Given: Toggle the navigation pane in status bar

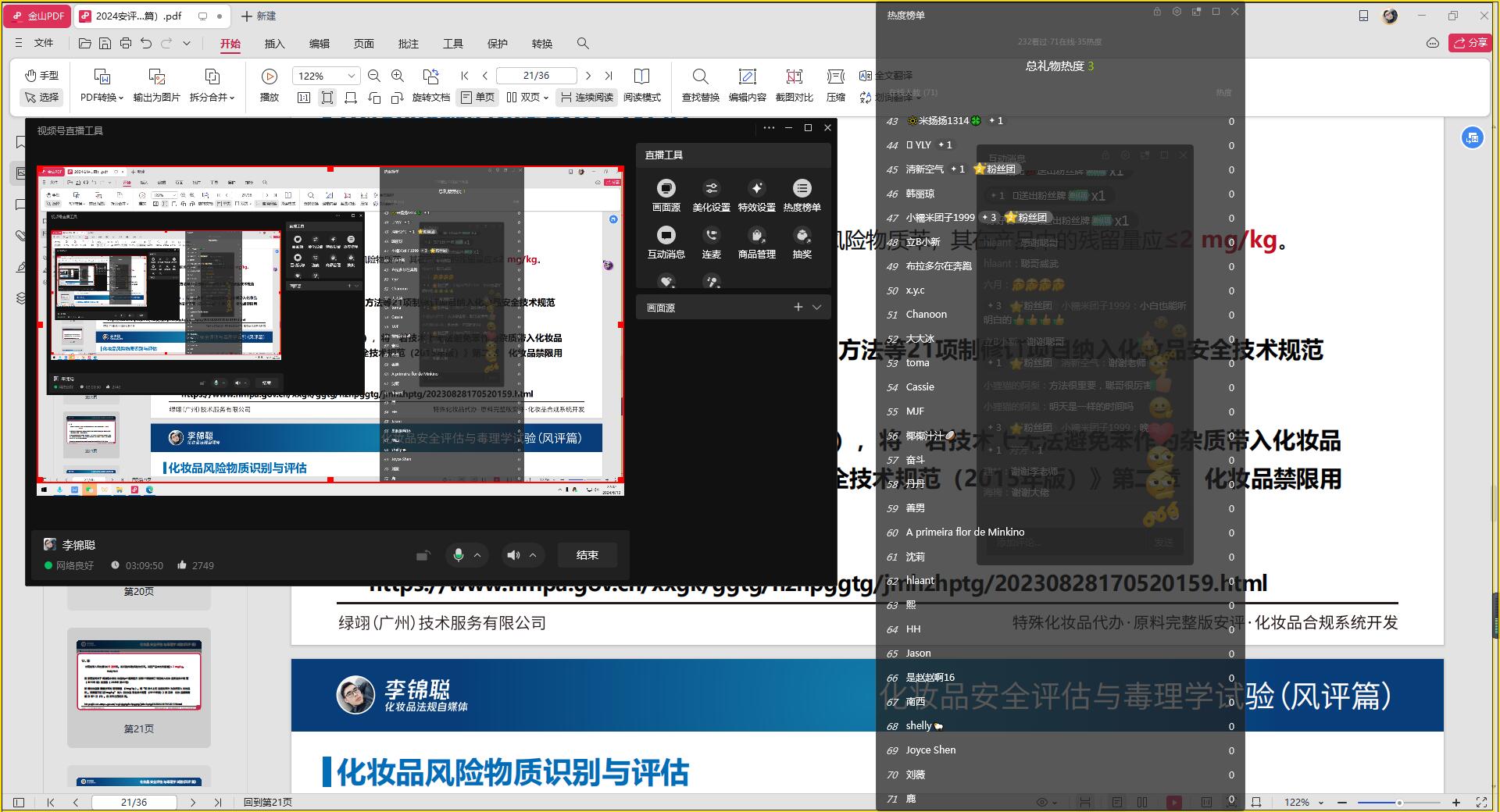Looking at the screenshot, I should tap(19, 802).
